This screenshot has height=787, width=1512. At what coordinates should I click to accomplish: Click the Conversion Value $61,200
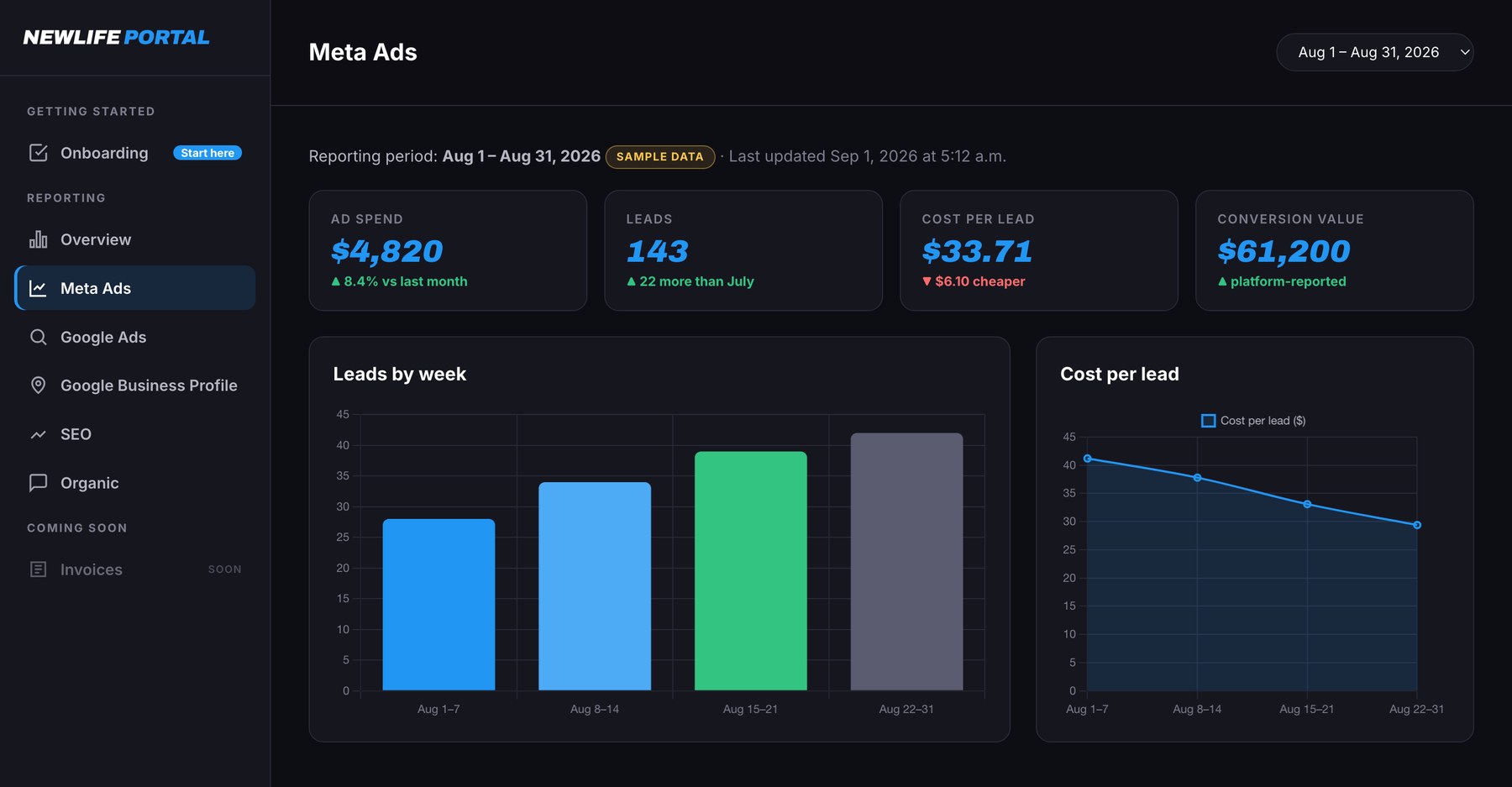click(x=1284, y=251)
